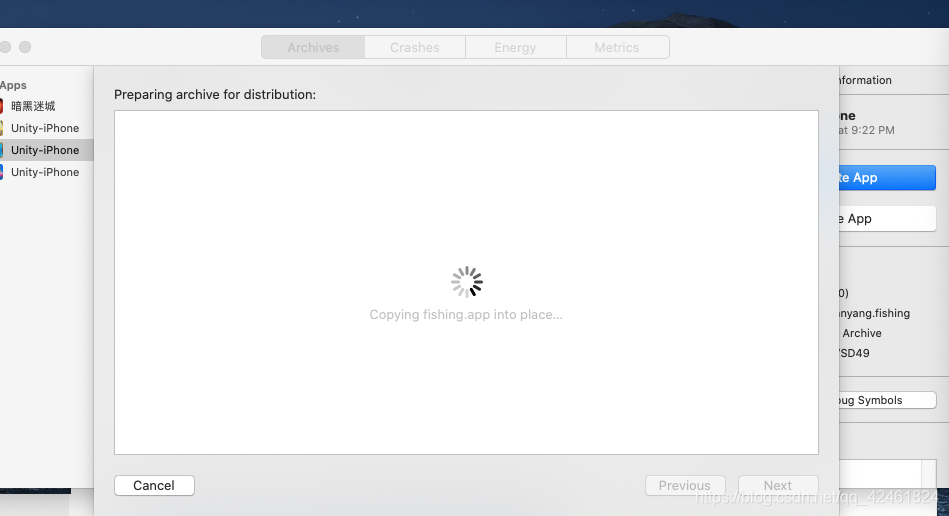Select the last Unity-iPhone app entry
Screen dimensions: 949x516
coord(45,172)
